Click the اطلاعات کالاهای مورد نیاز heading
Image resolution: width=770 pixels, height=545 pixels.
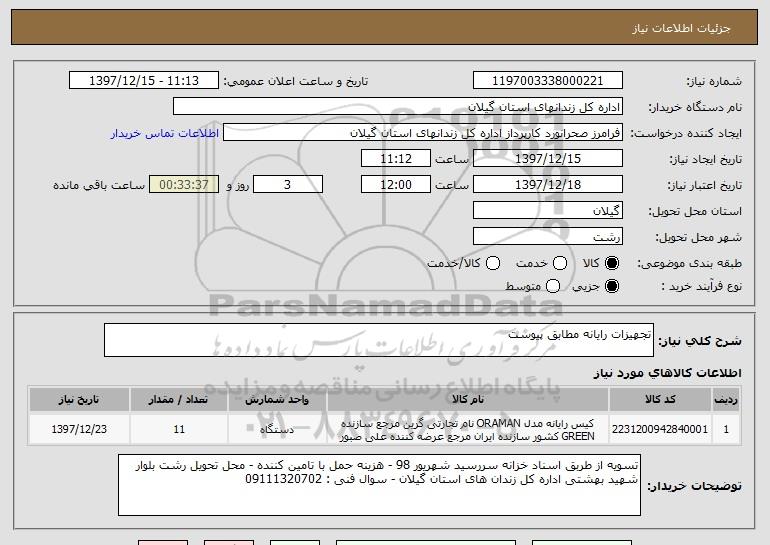667,373
